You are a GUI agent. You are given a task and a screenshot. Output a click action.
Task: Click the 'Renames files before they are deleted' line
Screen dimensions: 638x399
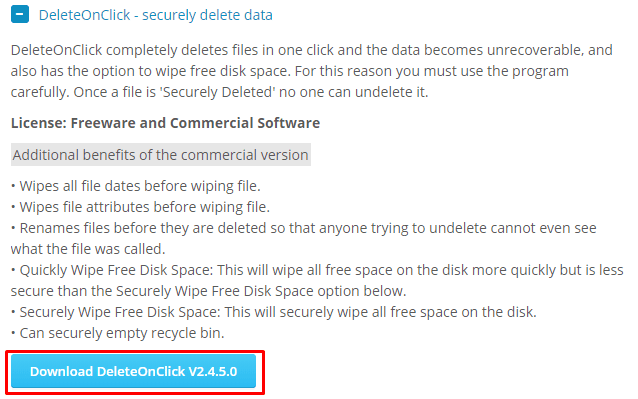pos(304,228)
